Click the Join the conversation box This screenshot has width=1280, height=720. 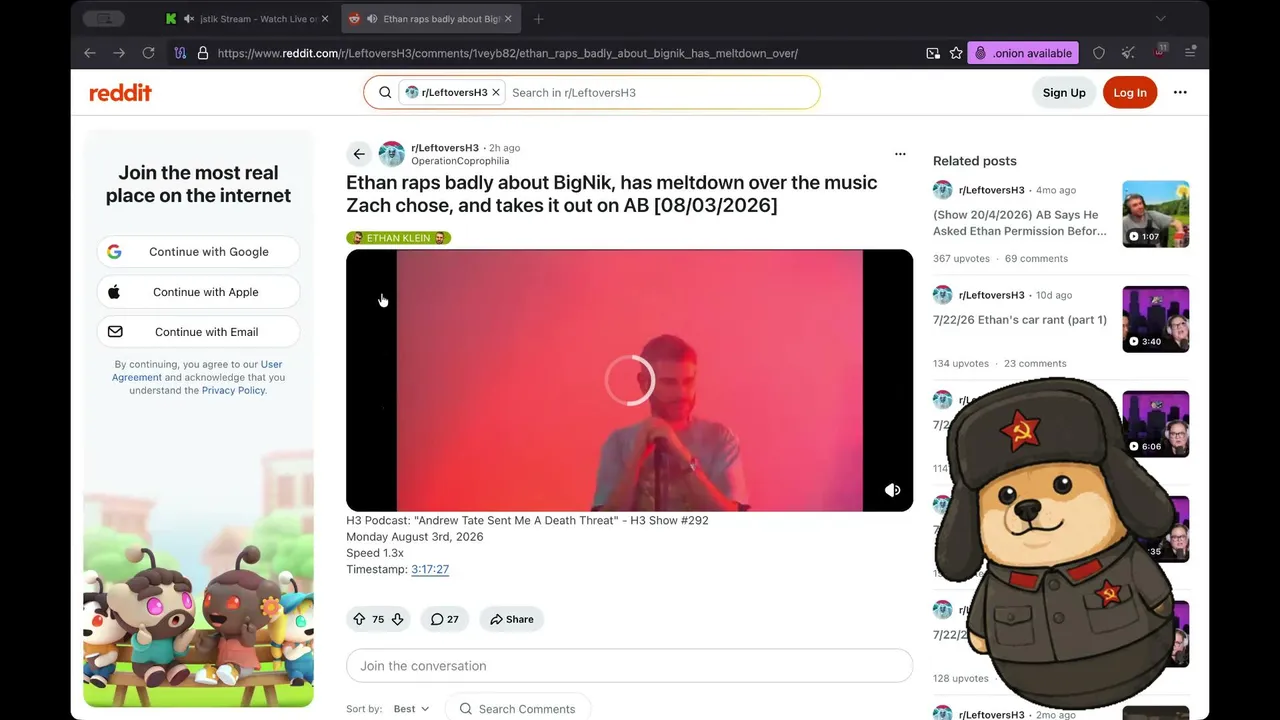(629, 666)
